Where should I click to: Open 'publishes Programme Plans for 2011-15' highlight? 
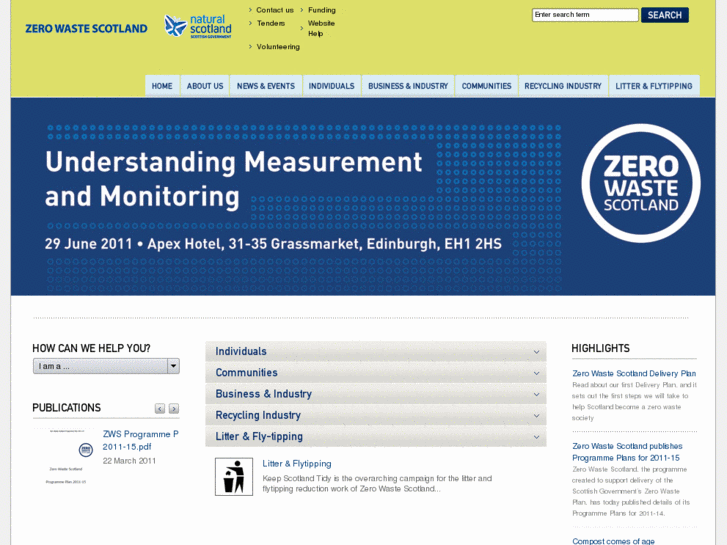[627, 452]
